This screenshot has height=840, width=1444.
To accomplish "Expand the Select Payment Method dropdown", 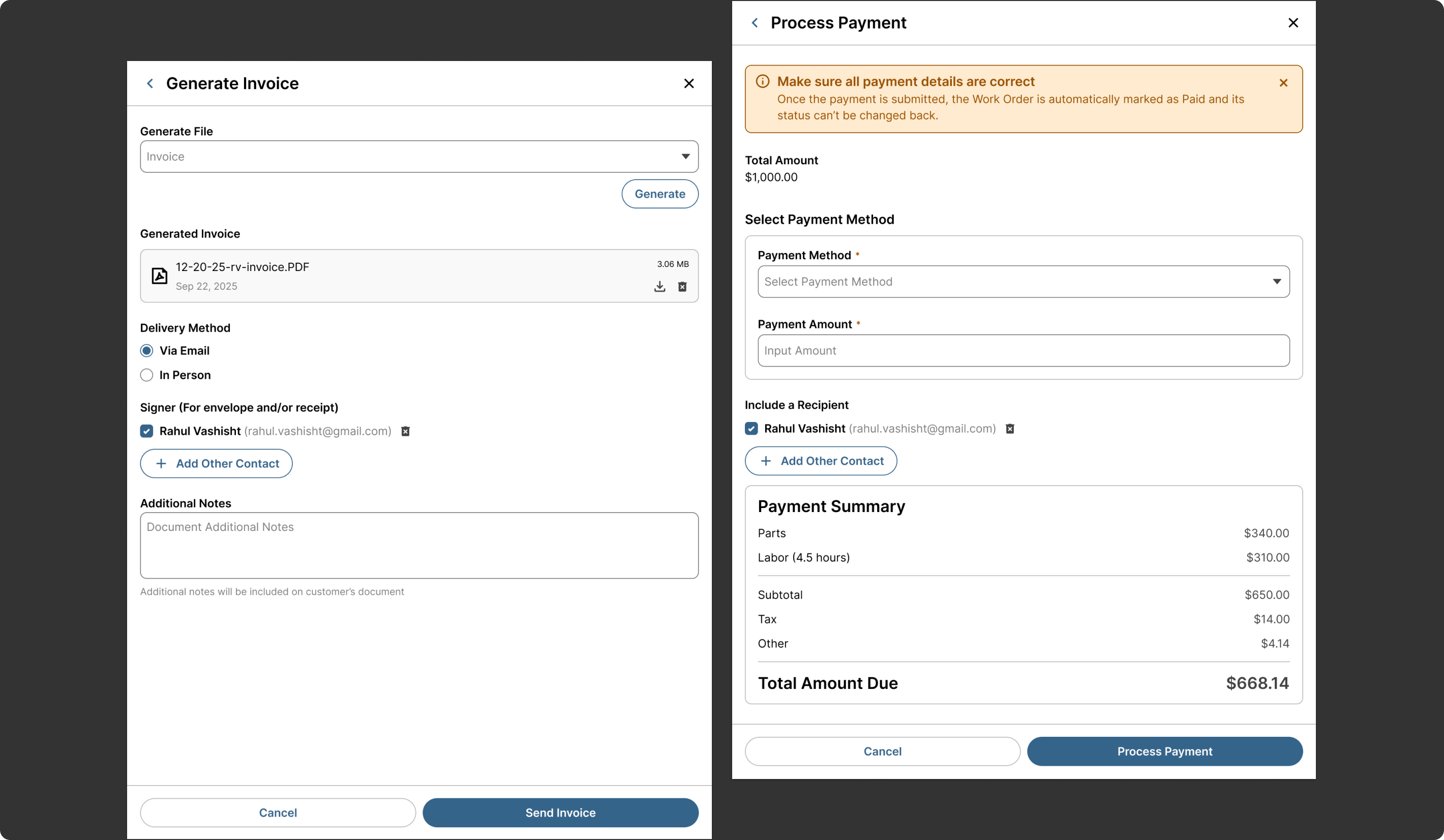I will pyautogui.click(x=1024, y=282).
